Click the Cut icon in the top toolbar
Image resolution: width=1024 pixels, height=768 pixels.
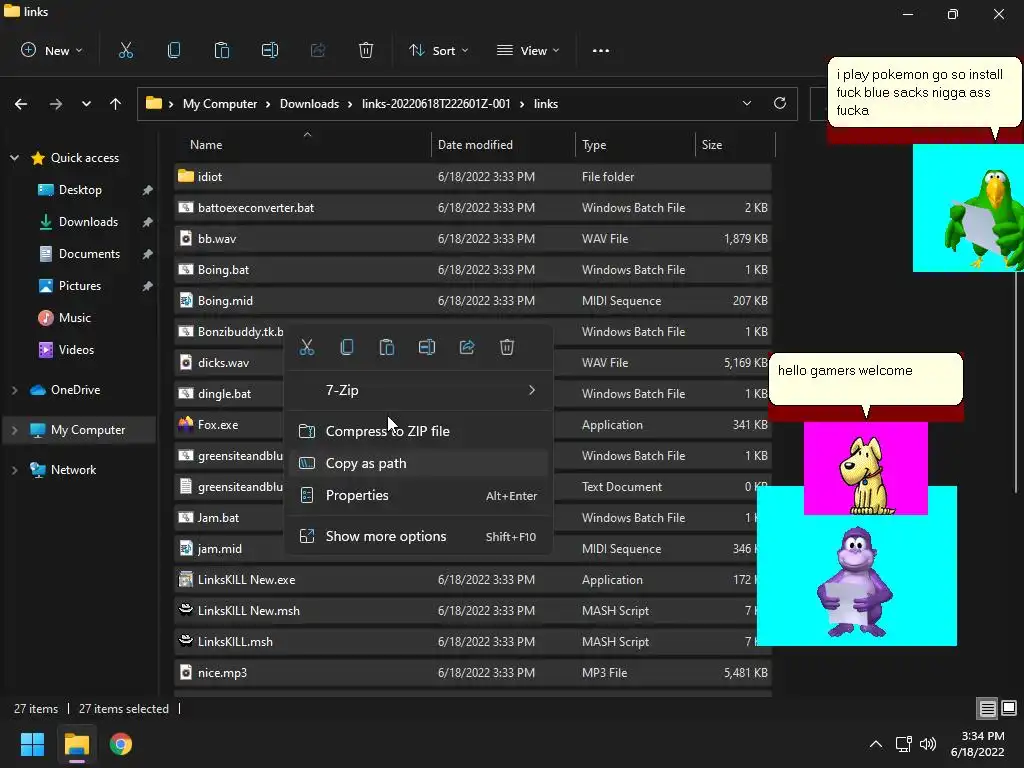(125, 50)
